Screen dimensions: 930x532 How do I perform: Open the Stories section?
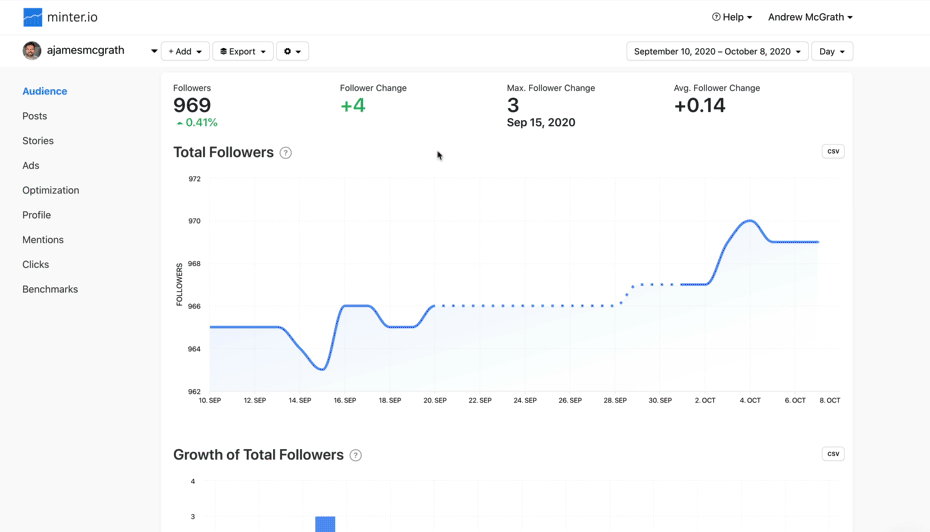[38, 141]
